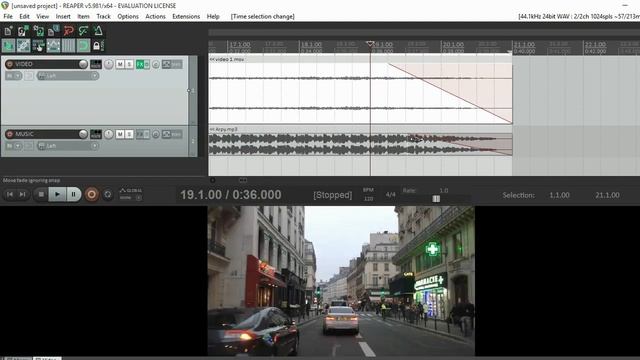Click the transport Pause button
The width and height of the screenshot is (640, 360).
pyautogui.click(x=73, y=194)
